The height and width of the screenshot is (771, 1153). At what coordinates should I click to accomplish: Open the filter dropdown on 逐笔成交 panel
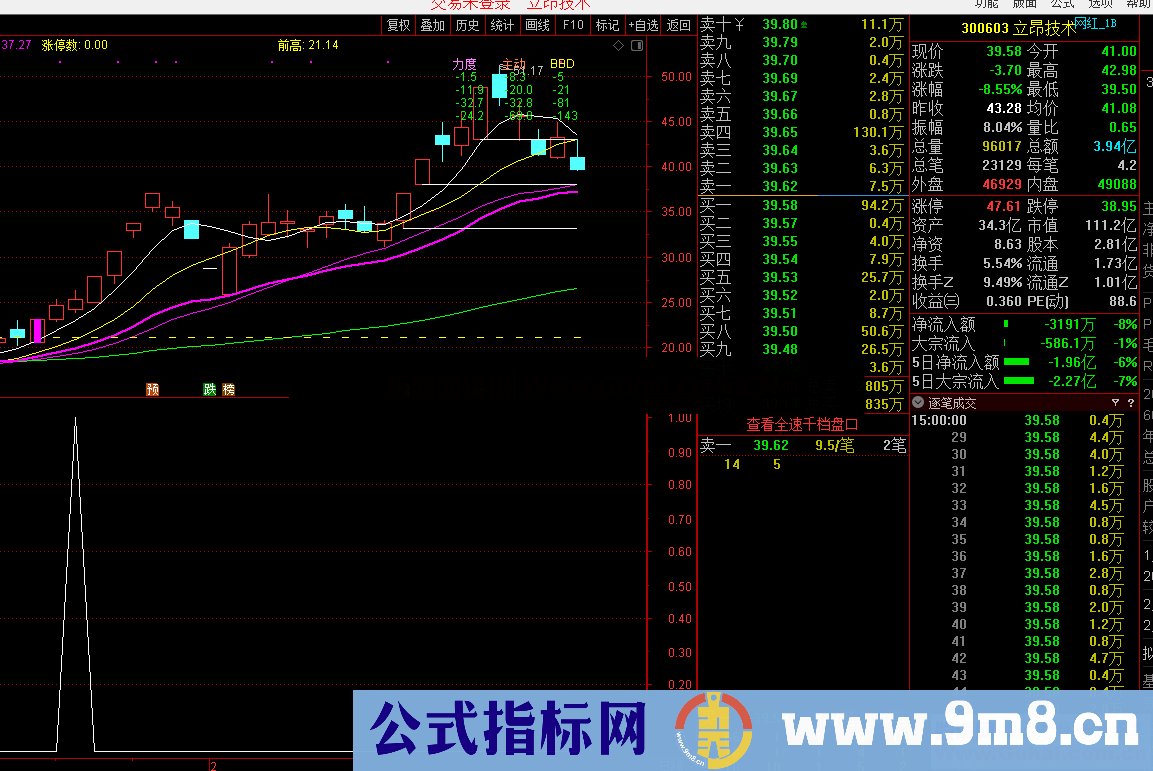coord(1116,403)
